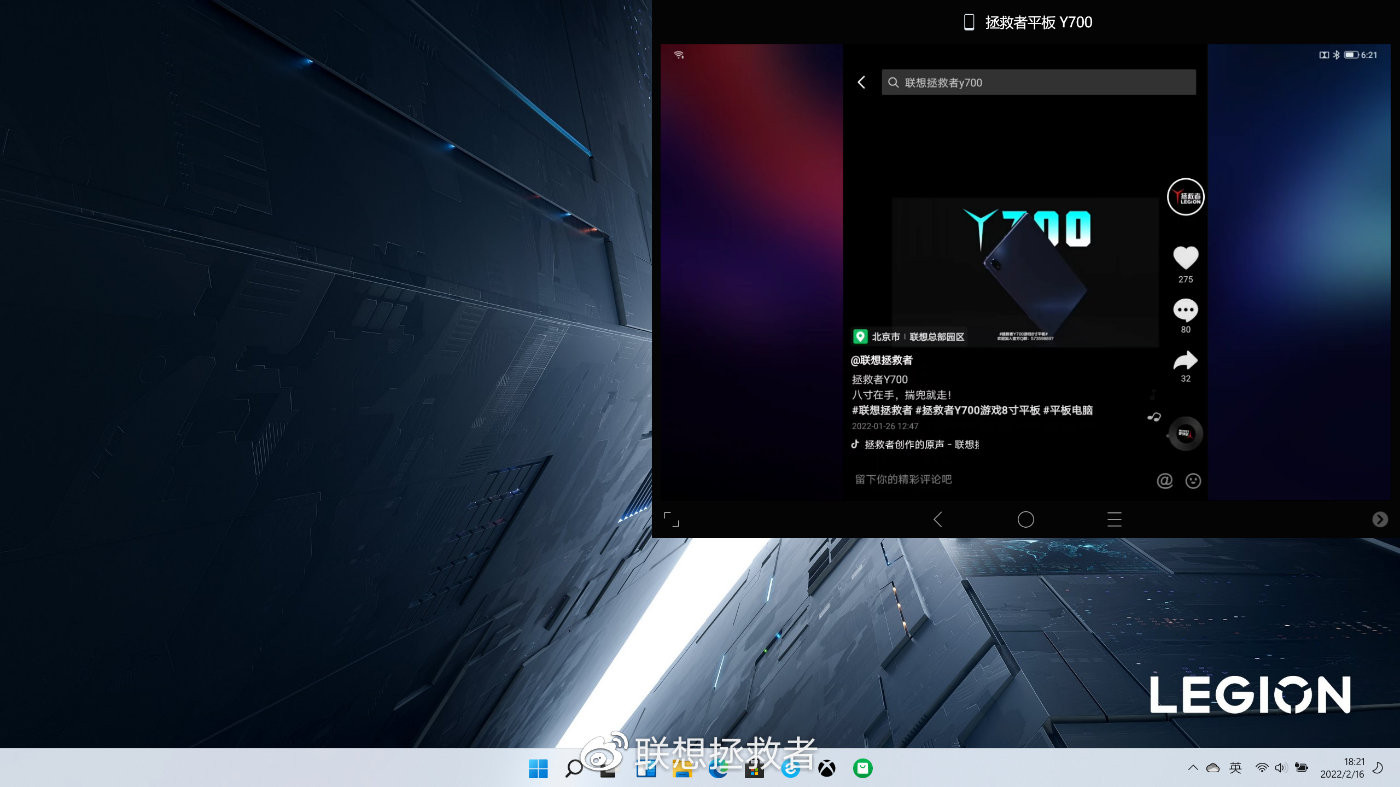
Task: Open the Widgets panel from the taskbar
Action: click(646, 768)
